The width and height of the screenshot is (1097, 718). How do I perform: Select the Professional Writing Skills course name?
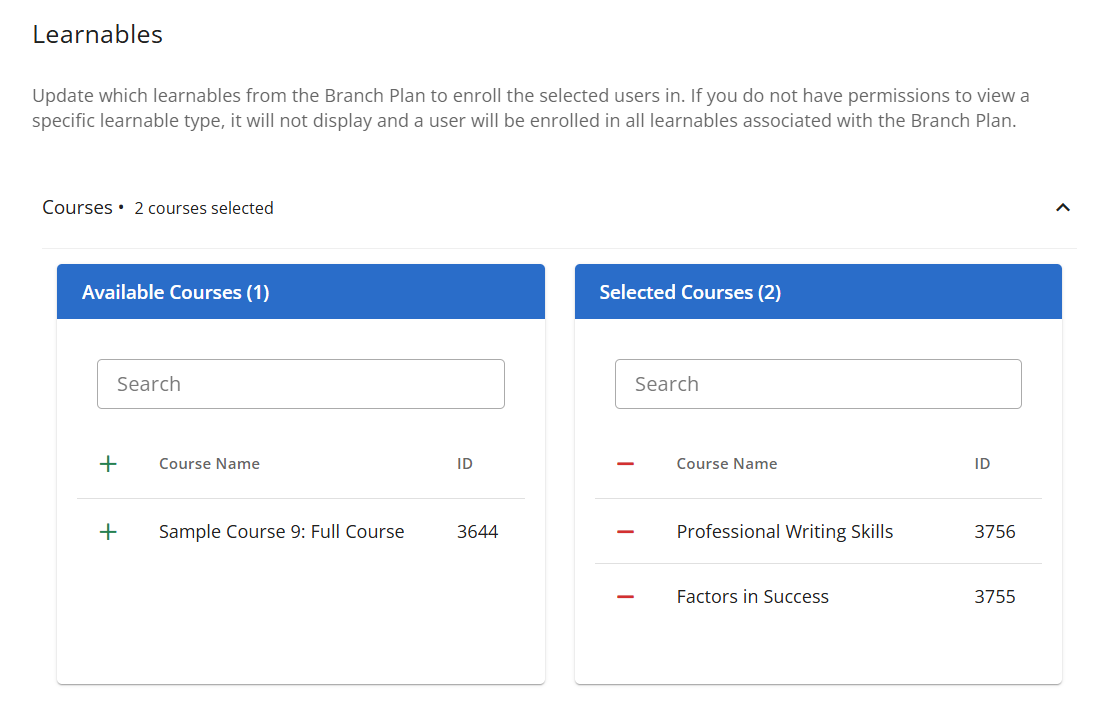(785, 532)
